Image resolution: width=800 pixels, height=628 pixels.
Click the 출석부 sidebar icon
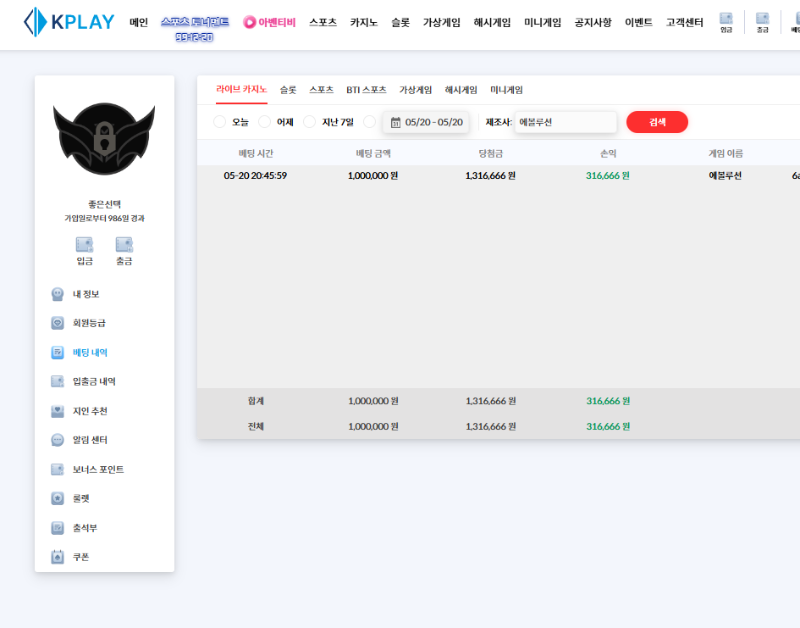point(58,528)
